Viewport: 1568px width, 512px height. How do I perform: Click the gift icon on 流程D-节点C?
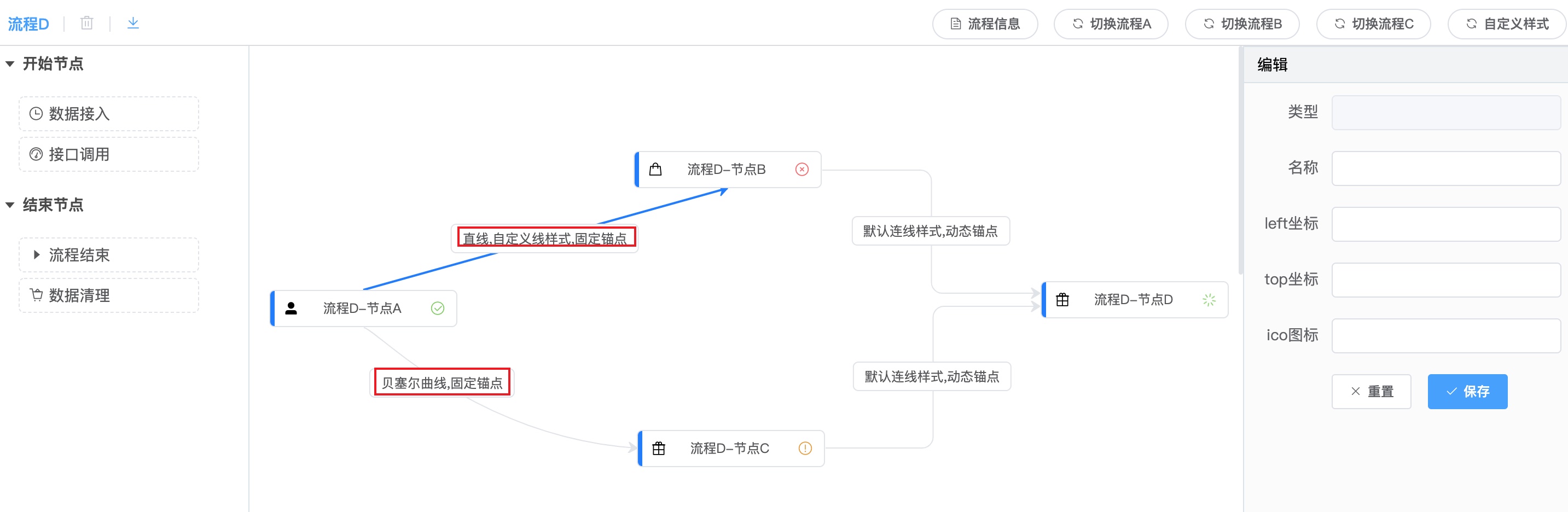pos(658,449)
